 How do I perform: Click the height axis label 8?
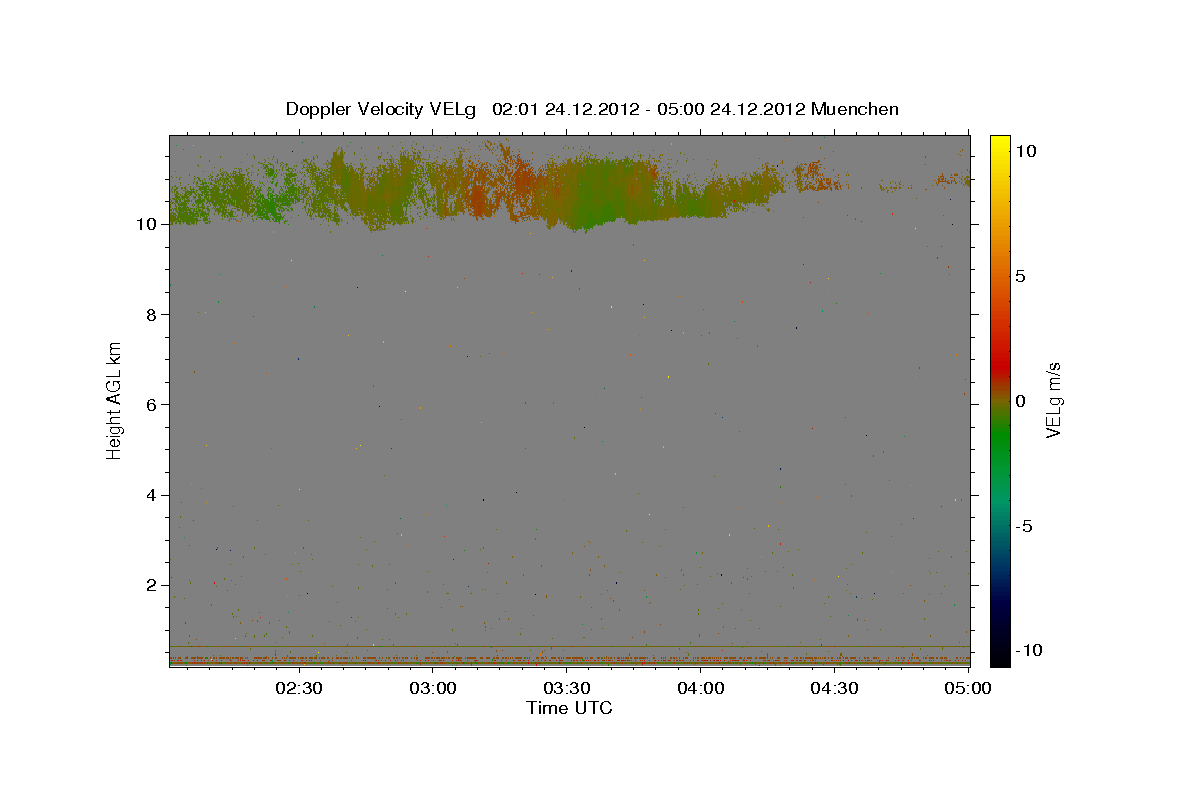tap(152, 314)
